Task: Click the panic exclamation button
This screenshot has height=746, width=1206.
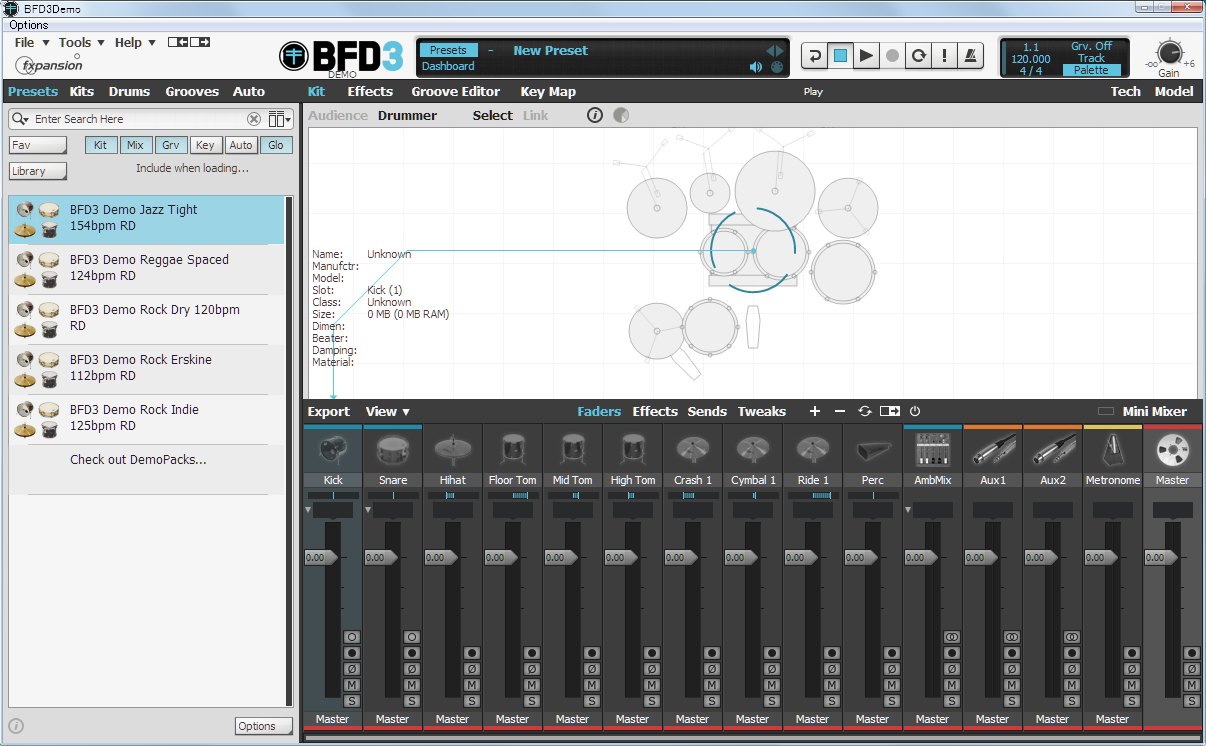Action: point(944,56)
